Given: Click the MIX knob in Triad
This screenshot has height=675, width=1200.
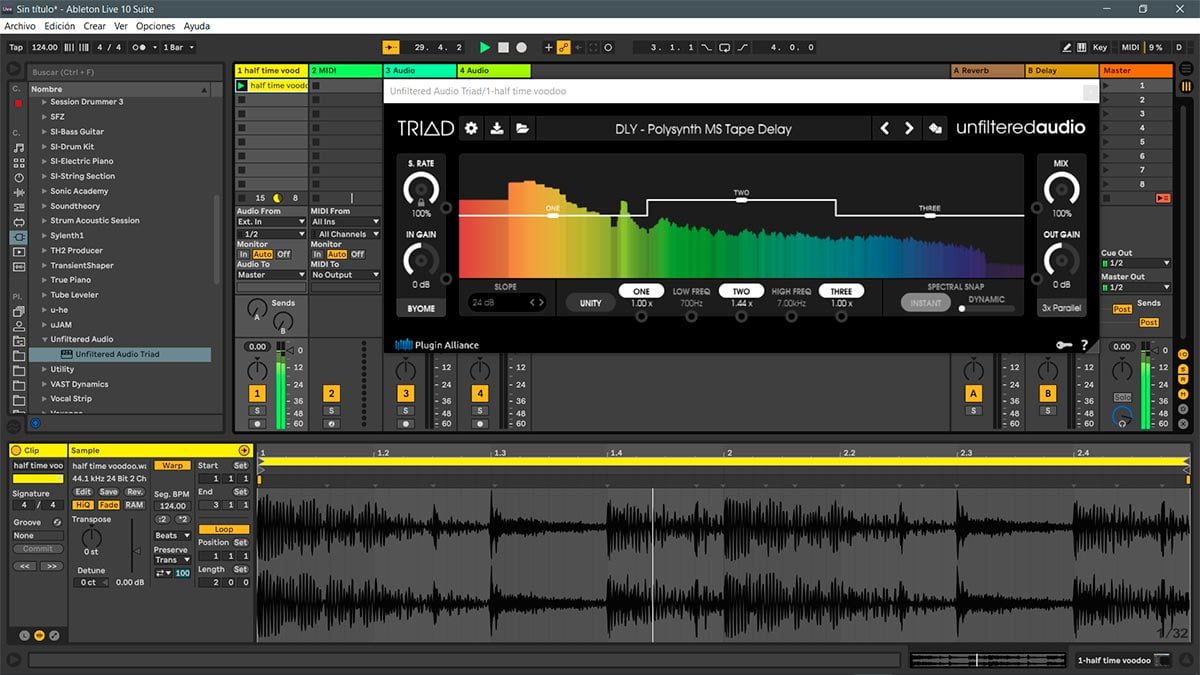Looking at the screenshot, I should click(x=1061, y=188).
